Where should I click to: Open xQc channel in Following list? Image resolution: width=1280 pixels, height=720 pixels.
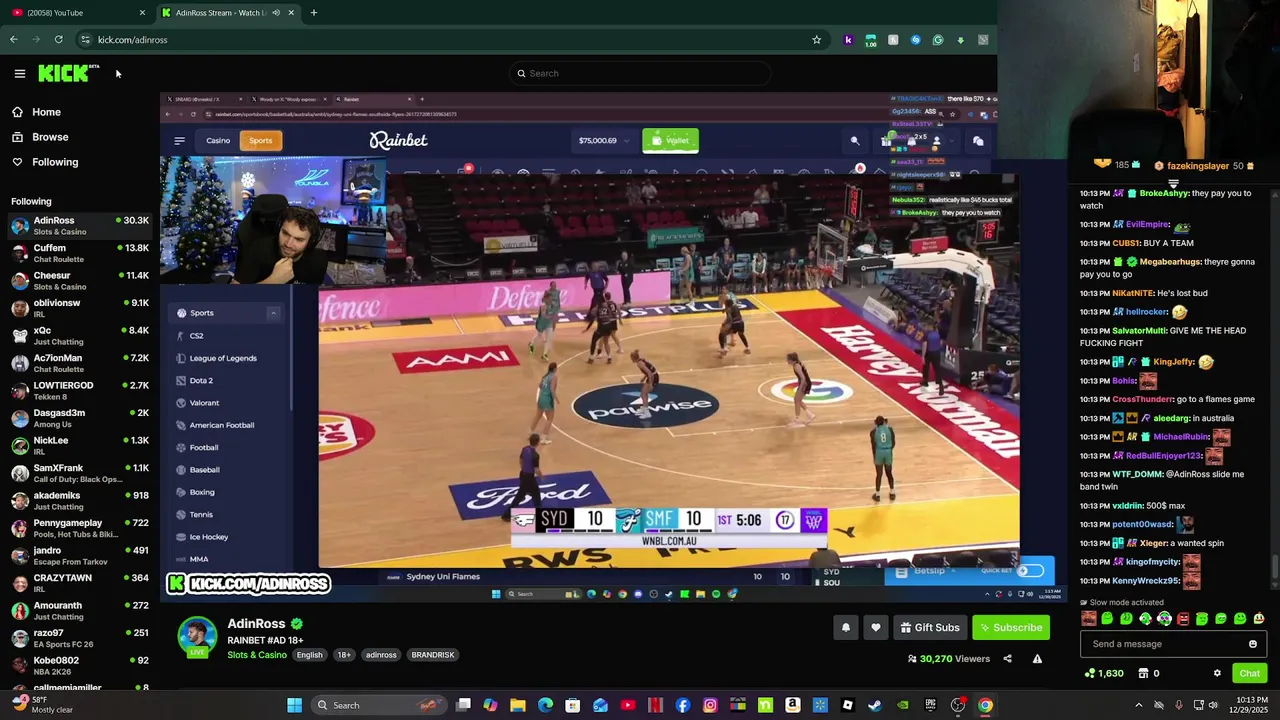point(80,336)
